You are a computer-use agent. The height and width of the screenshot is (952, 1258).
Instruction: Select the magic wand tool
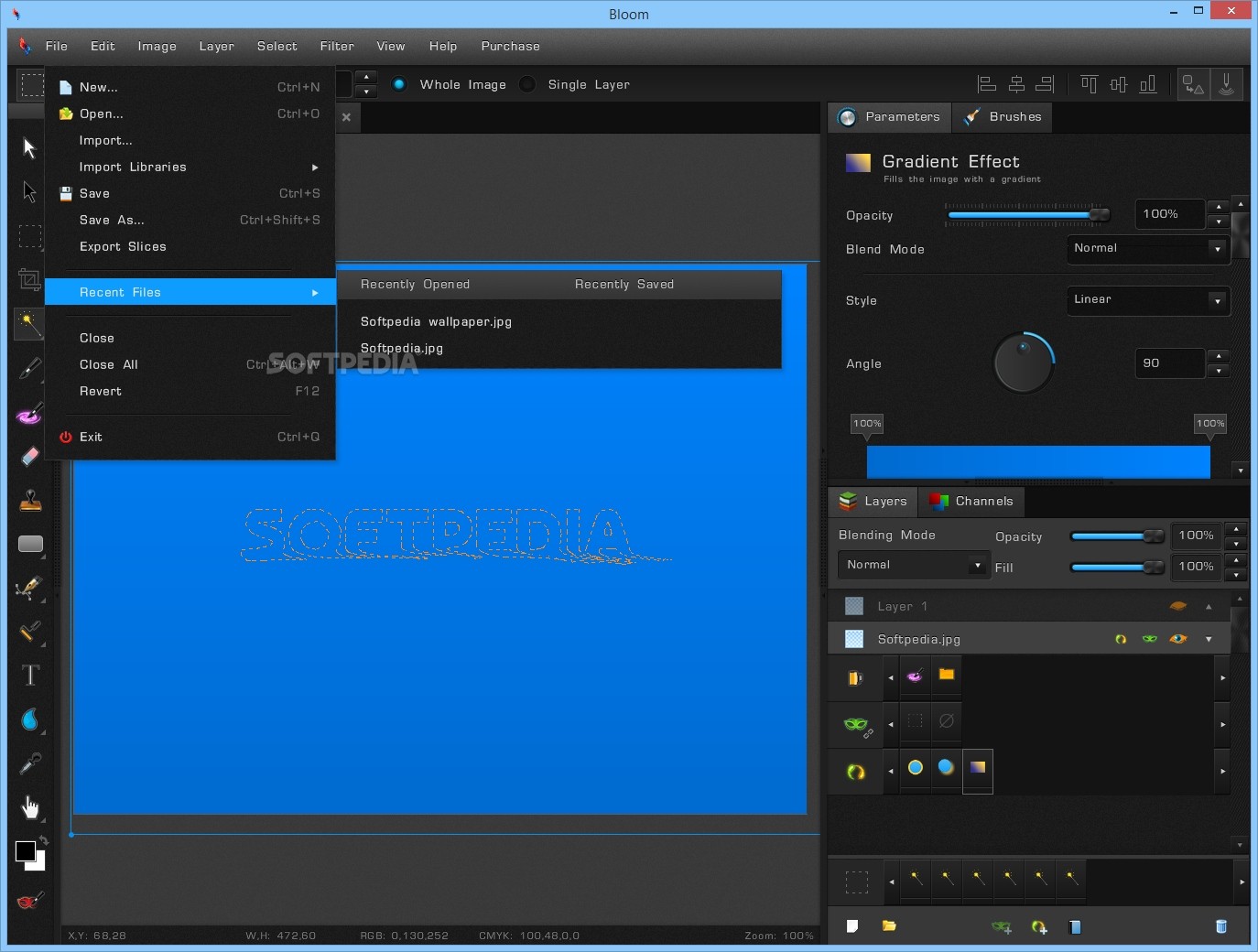pos(29,323)
